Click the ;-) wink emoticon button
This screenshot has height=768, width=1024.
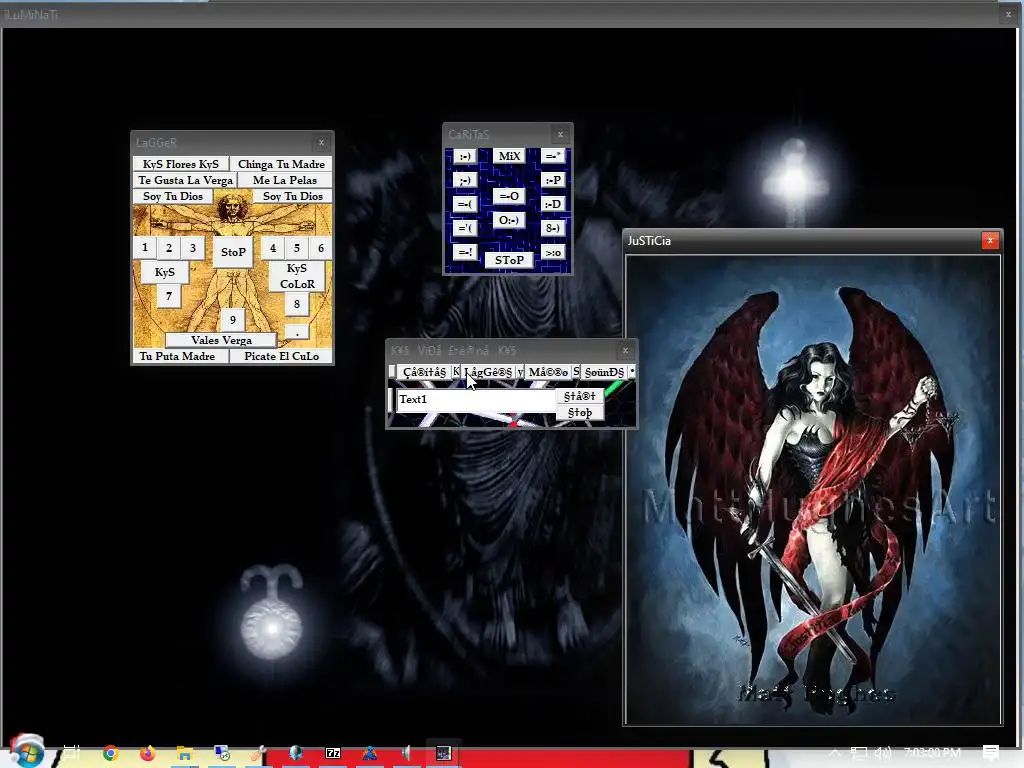(x=464, y=180)
